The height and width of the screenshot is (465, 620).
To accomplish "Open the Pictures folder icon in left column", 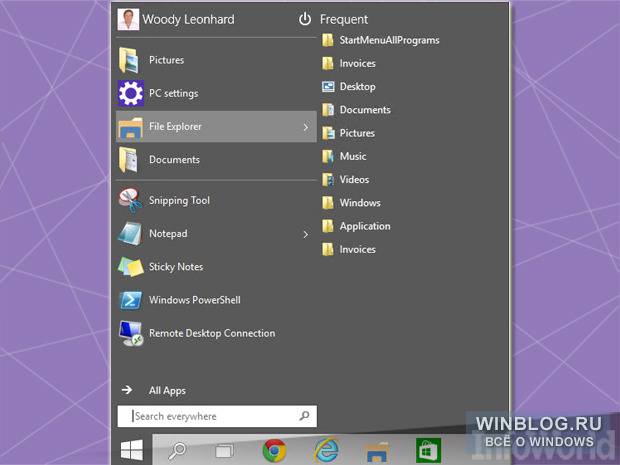I will [129, 60].
